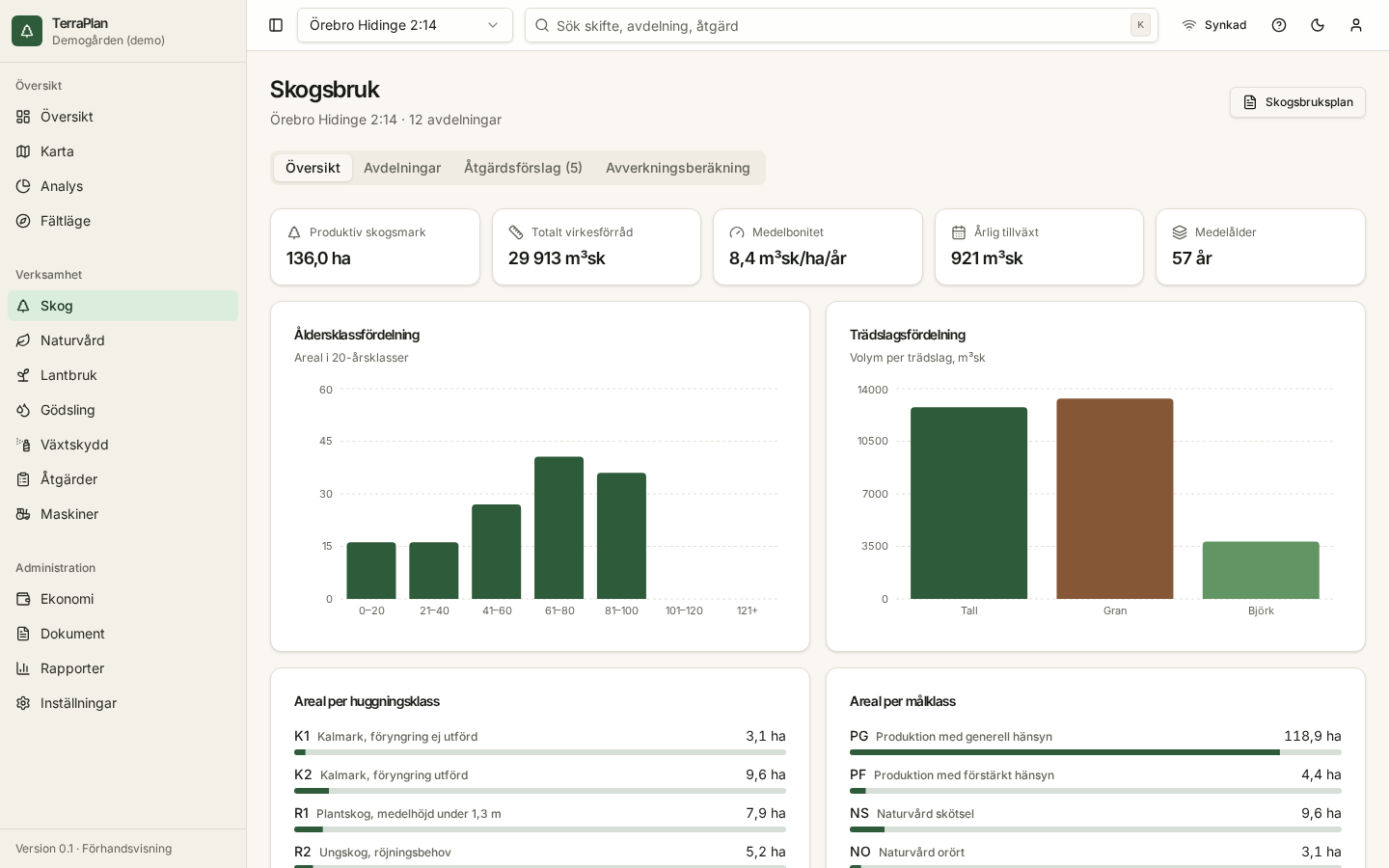Image resolution: width=1389 pixels, height=868 pixels.
Task: Open the user profile icon
Action: (x=1356, y=25)
